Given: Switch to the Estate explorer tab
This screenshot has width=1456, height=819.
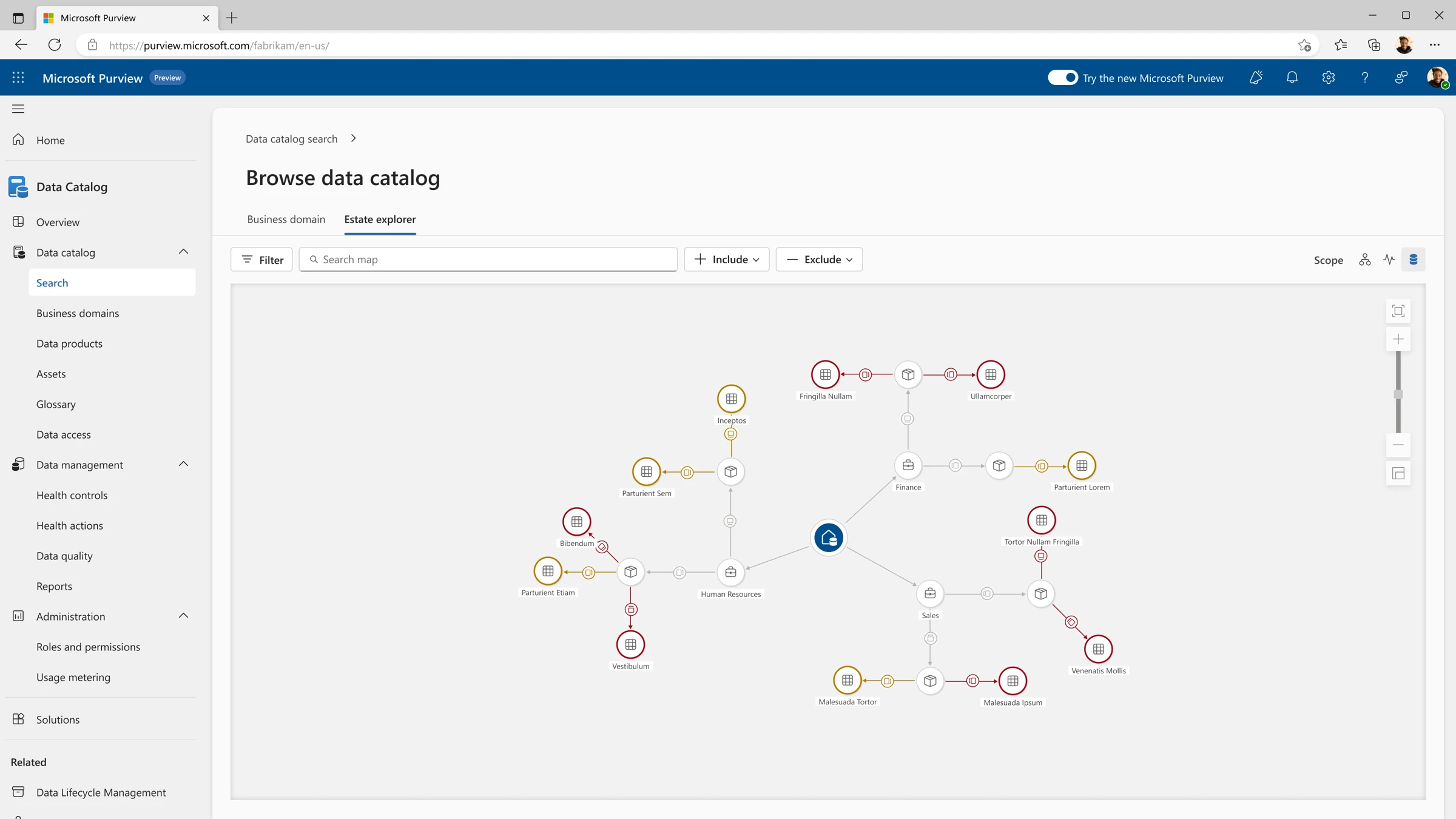Looking at the screenshot, I should 380,219.
